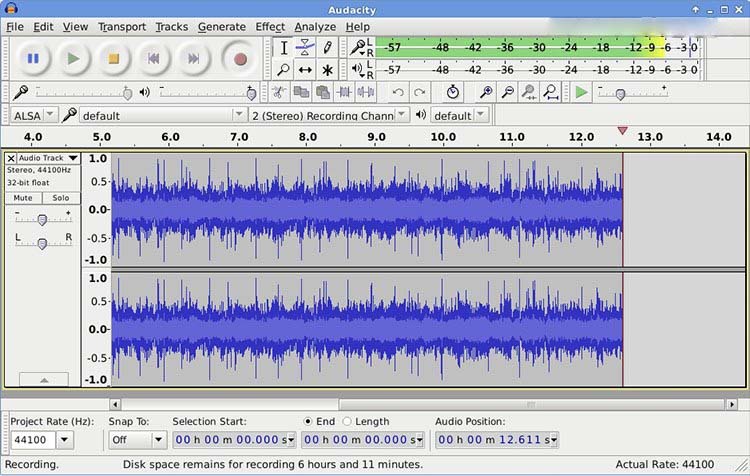Adjust the track gain slider

click(x=42, y=220)
